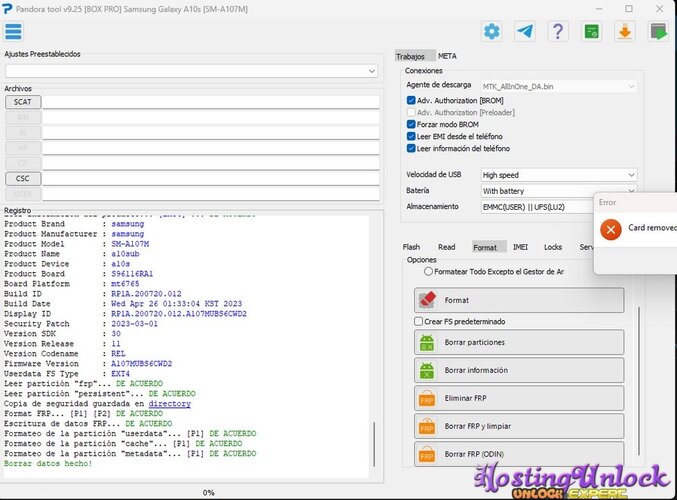Click Product Model value SM-A107M
The width and height of the screenshot is (677, 500).
(x=130, y=244)
